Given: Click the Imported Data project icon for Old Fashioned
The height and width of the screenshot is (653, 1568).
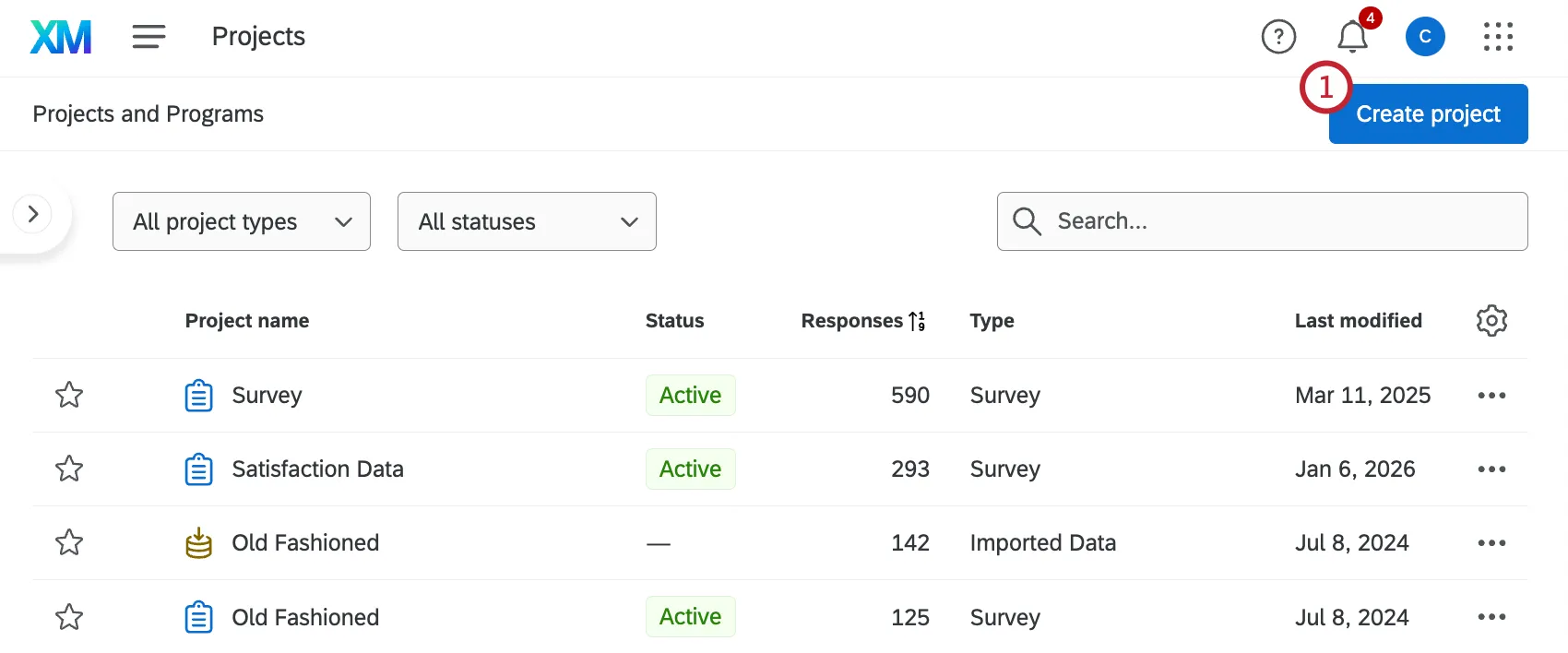Looking at the screenshot, I should tap(198, 543).
